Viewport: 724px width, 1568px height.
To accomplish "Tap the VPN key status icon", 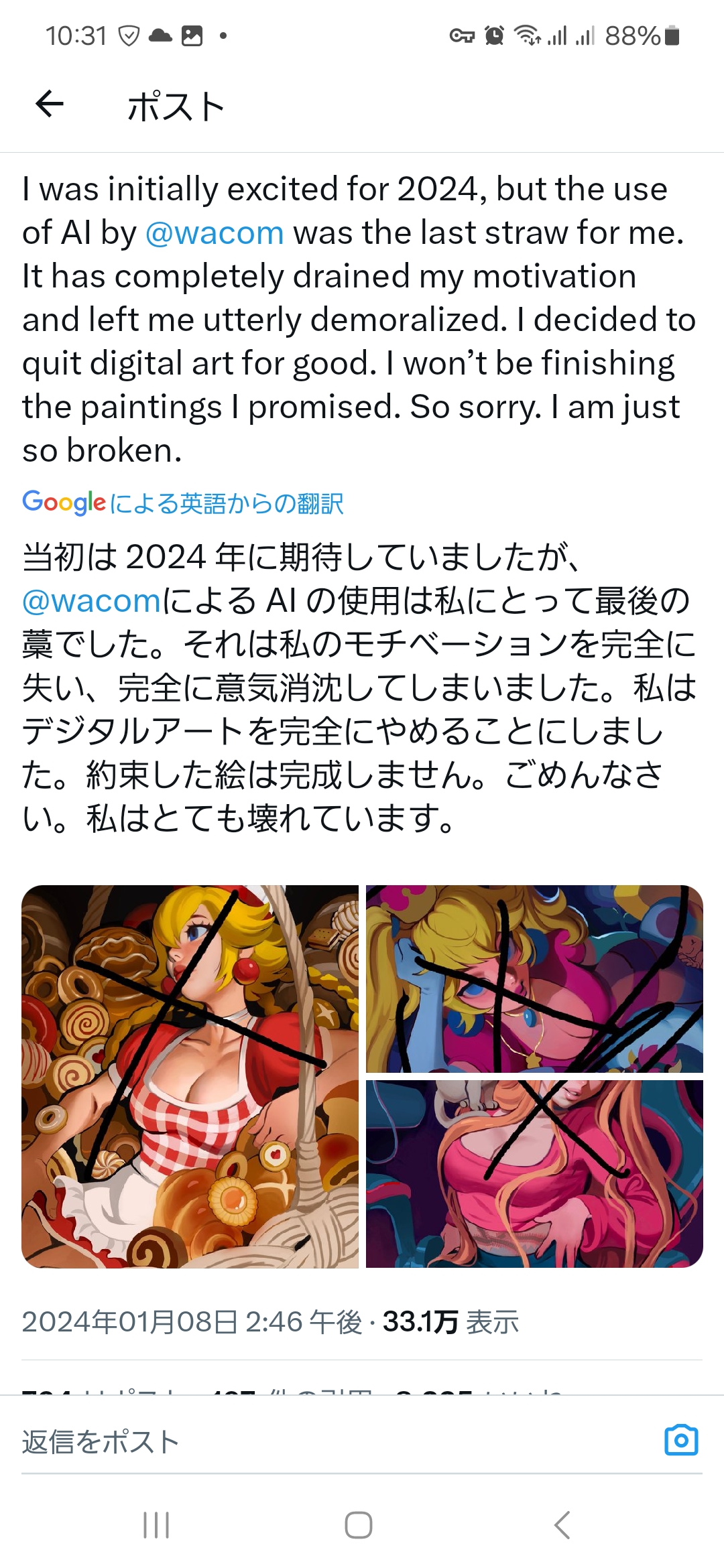I will click(x=462, y=36).
